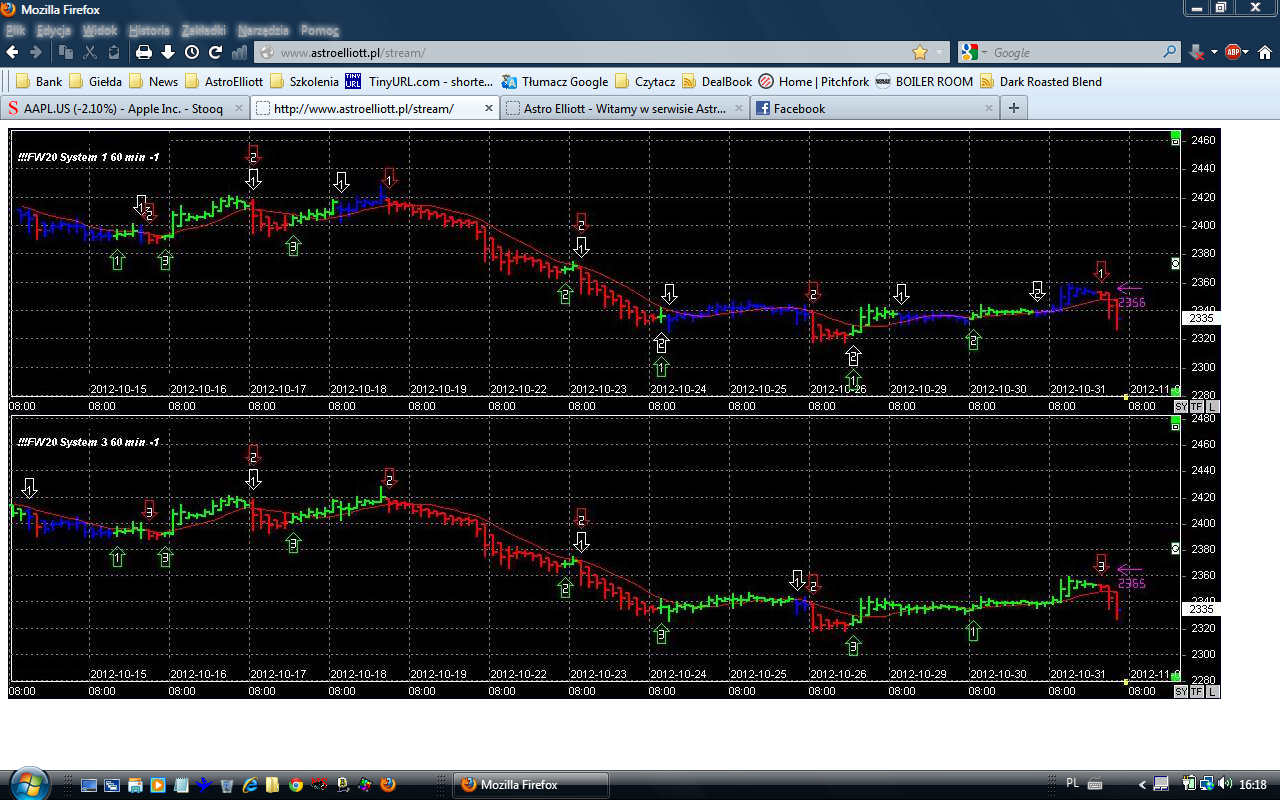Open history with the clock icon
Screen dimensions: 1280x800
191,52
